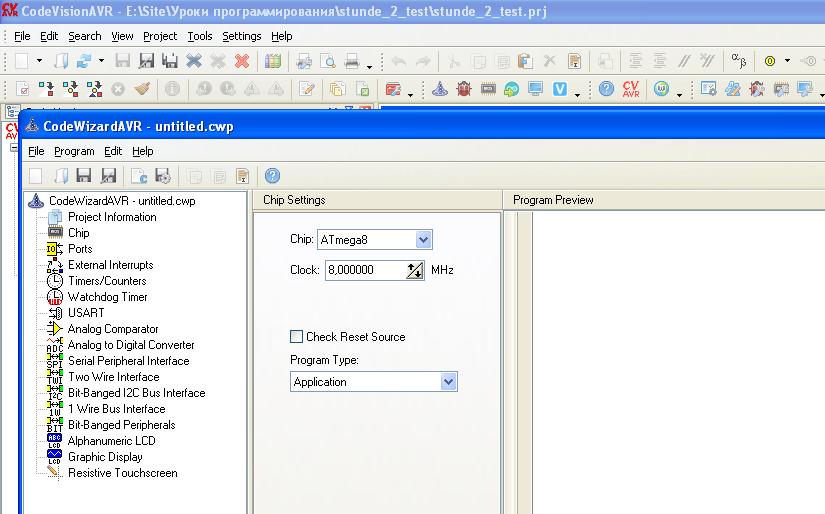Image resolution: width=825 pixels, height=514 pixels.
Task: Open the Chip dropdown showing ATmega8
Action: click(x=423, y=240)
